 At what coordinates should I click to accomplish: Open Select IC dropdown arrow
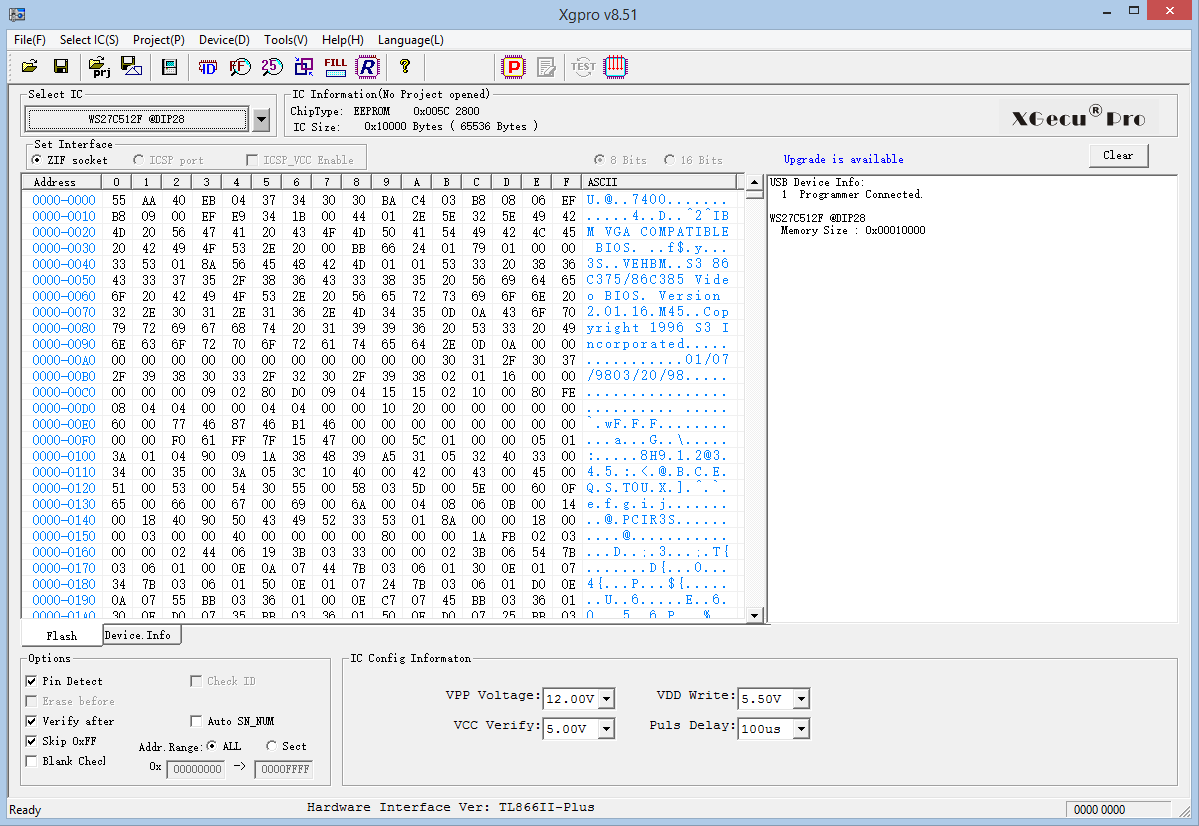tap(262, 119)
